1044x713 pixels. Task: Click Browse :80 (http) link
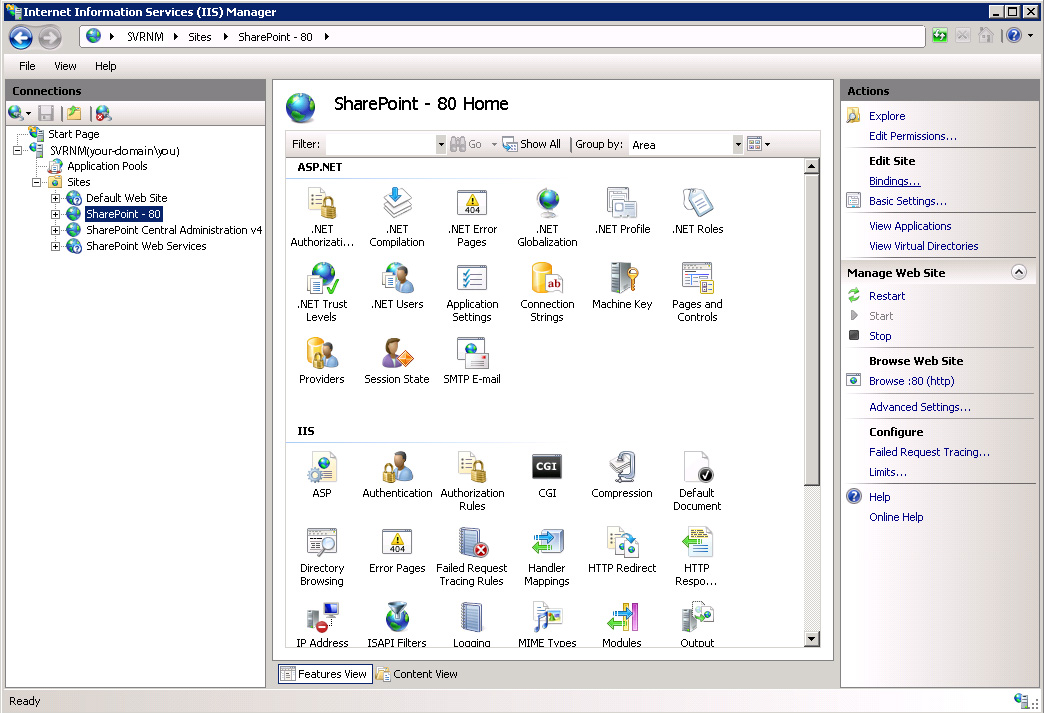(912, 381)
